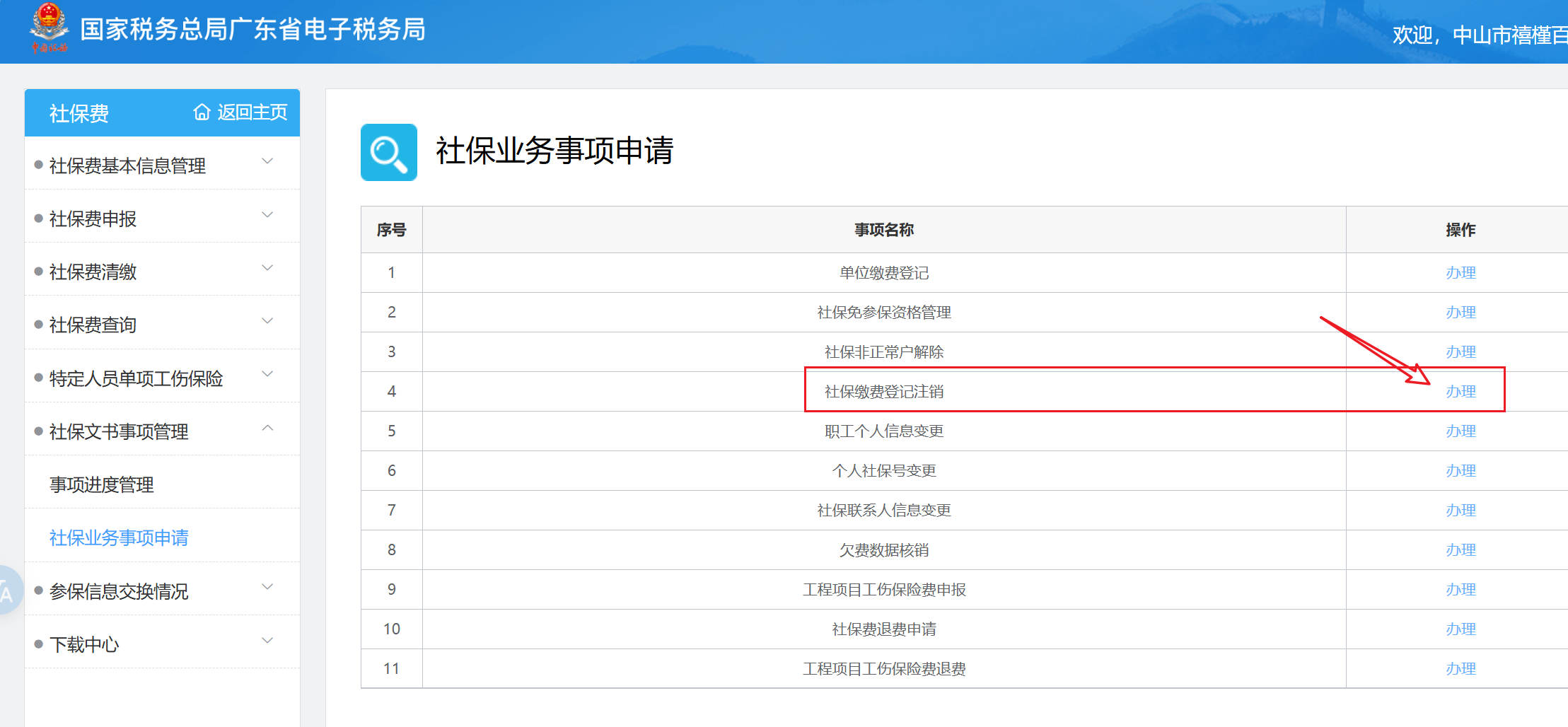Click the home icon beside 返回主页
Viewport: 1568px width, 727px height.
202,112
